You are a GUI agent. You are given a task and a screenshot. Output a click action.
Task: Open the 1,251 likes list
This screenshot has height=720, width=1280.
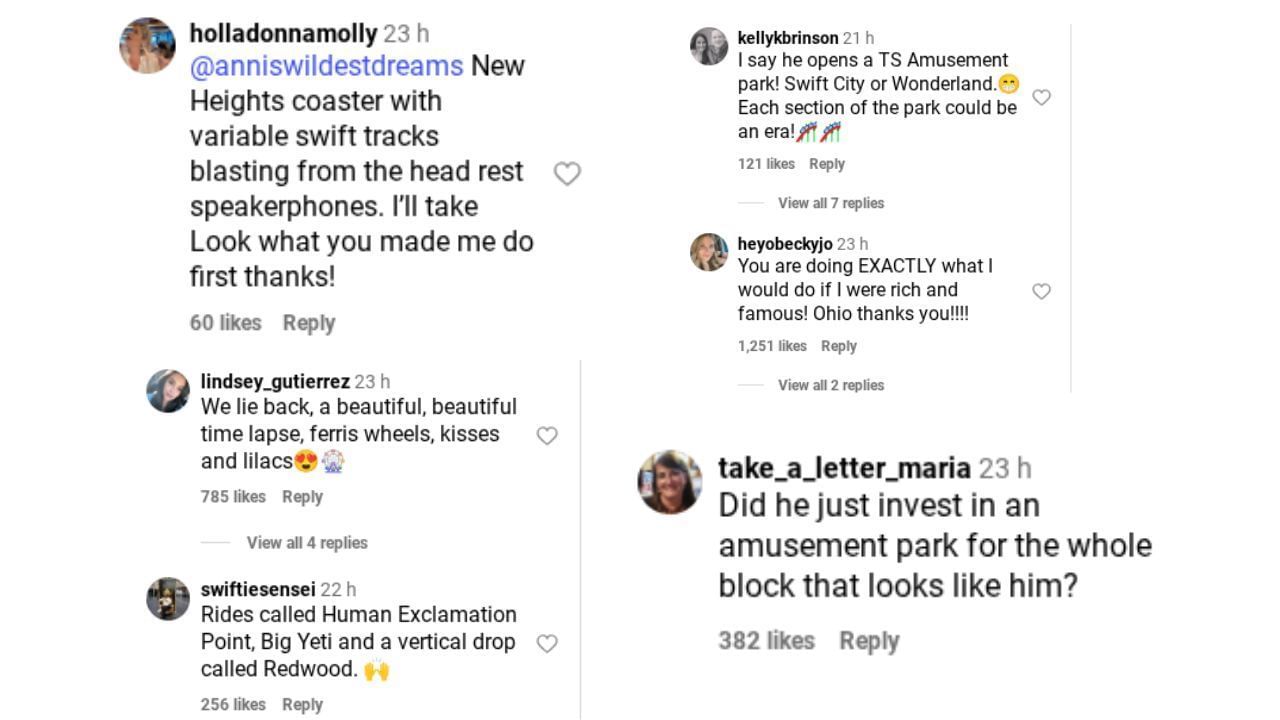772,346
